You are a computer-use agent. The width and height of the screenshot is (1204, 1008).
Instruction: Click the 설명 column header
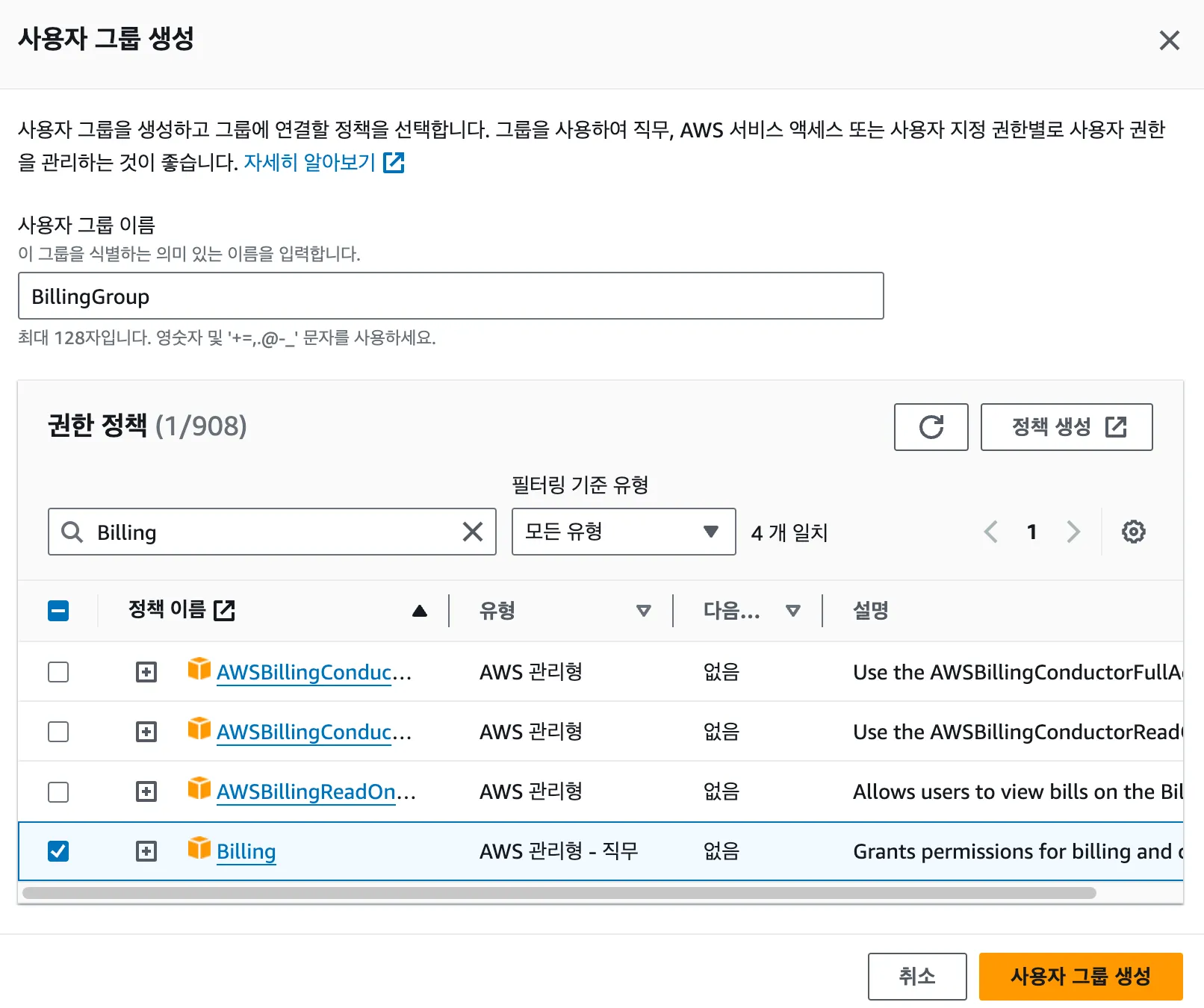click(871, 611)
